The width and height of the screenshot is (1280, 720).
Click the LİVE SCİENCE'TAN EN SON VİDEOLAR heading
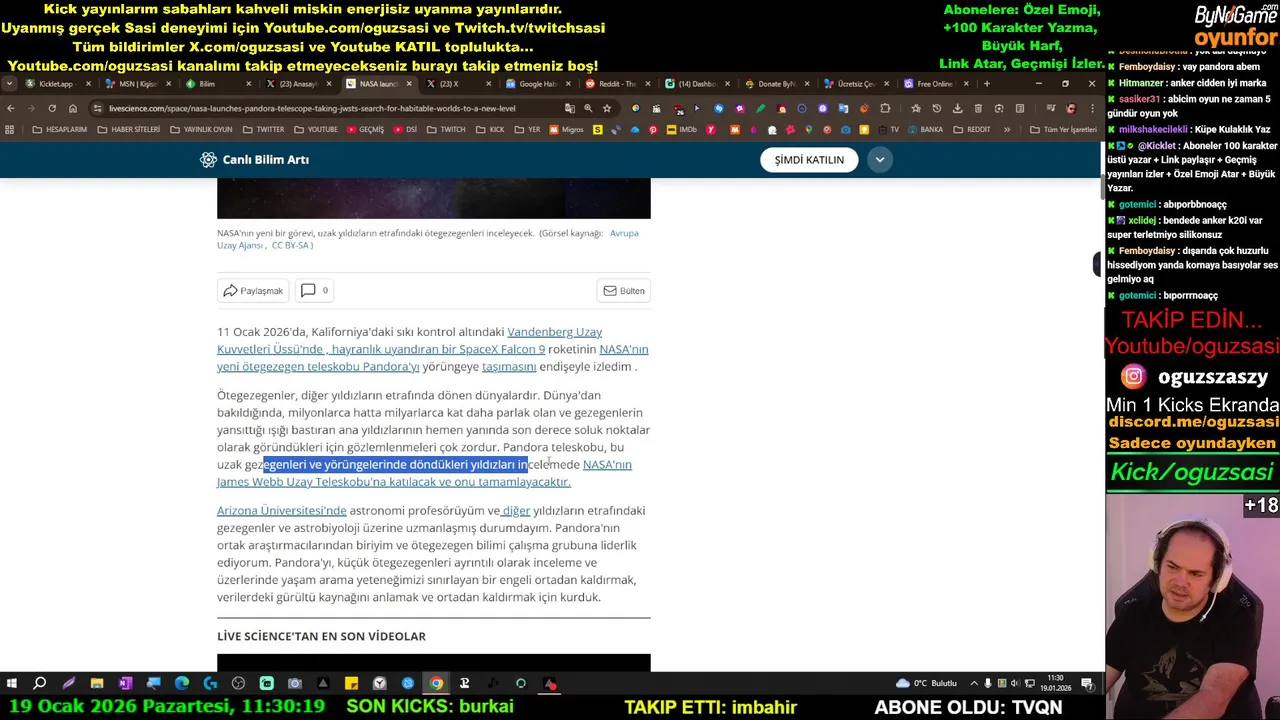[x=321, y=636]
